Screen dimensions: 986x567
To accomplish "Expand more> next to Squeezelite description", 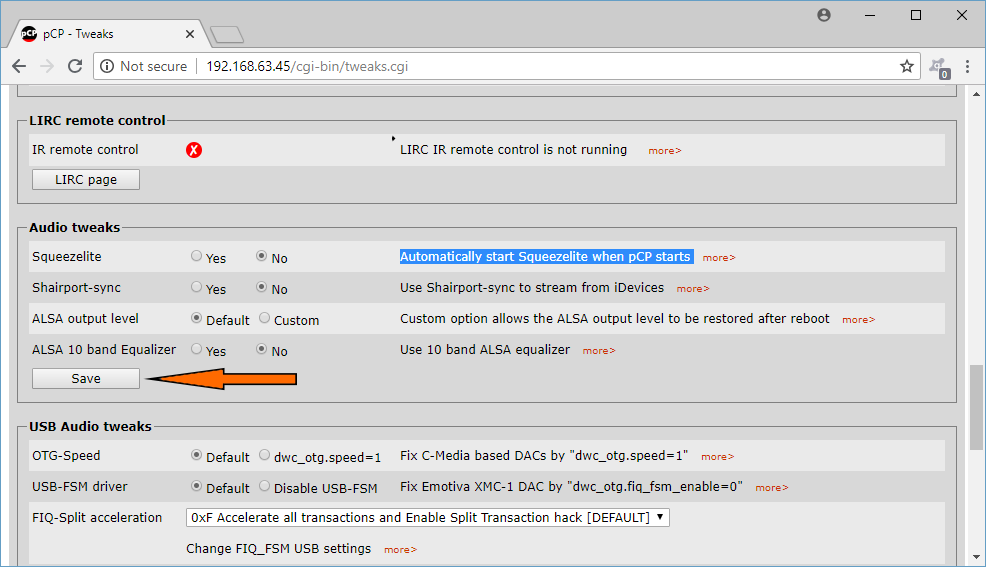I will 719,258.
